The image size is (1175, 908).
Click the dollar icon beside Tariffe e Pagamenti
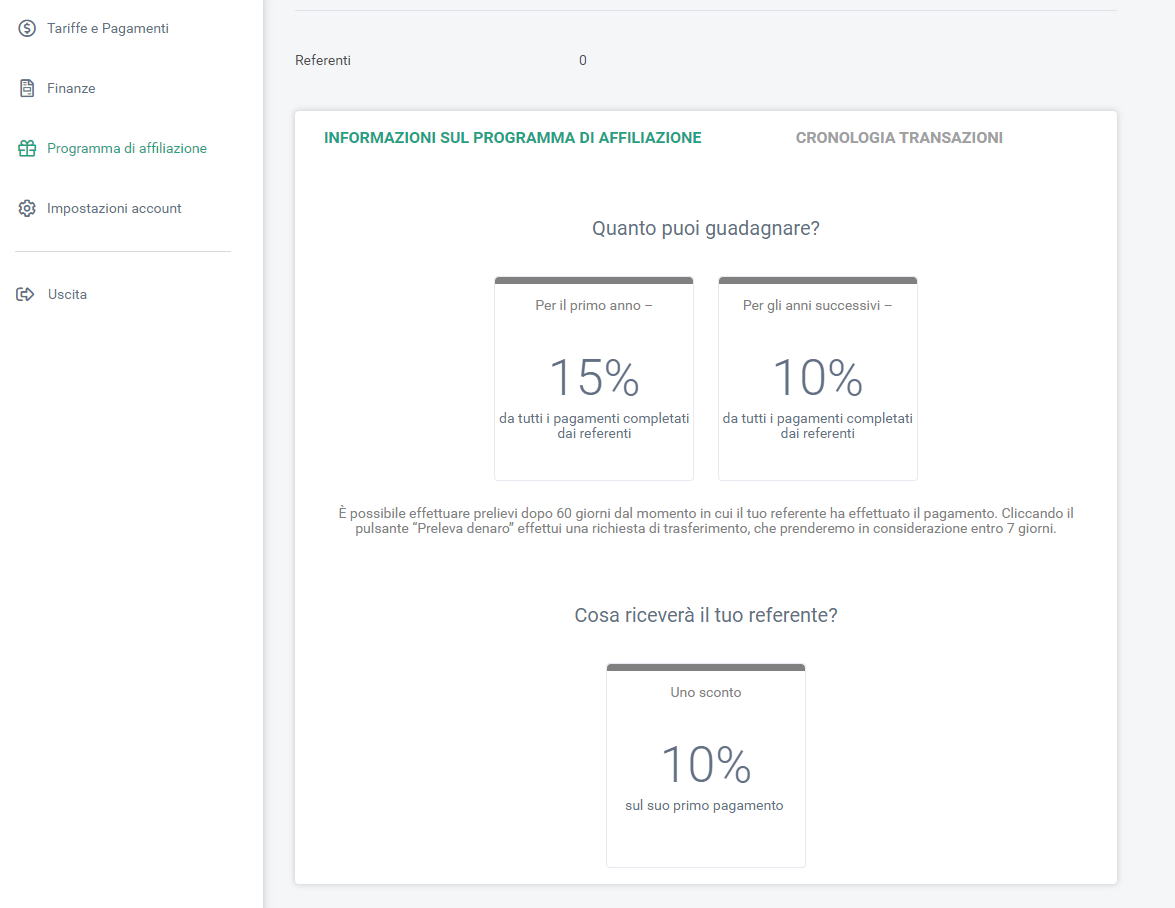click(x=27, y=28)
